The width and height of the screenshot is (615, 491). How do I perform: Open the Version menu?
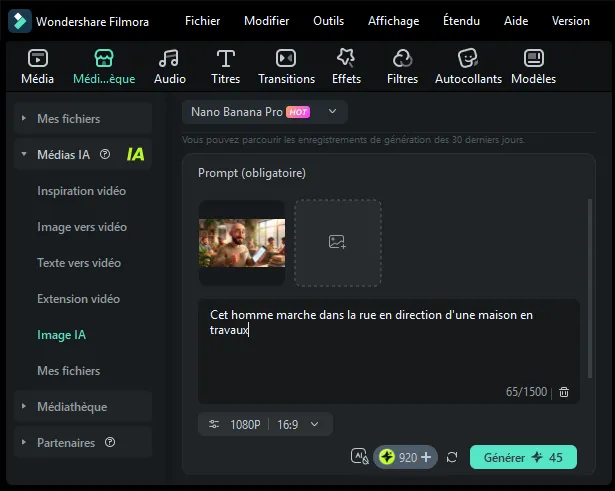click(x=571, y=21)
